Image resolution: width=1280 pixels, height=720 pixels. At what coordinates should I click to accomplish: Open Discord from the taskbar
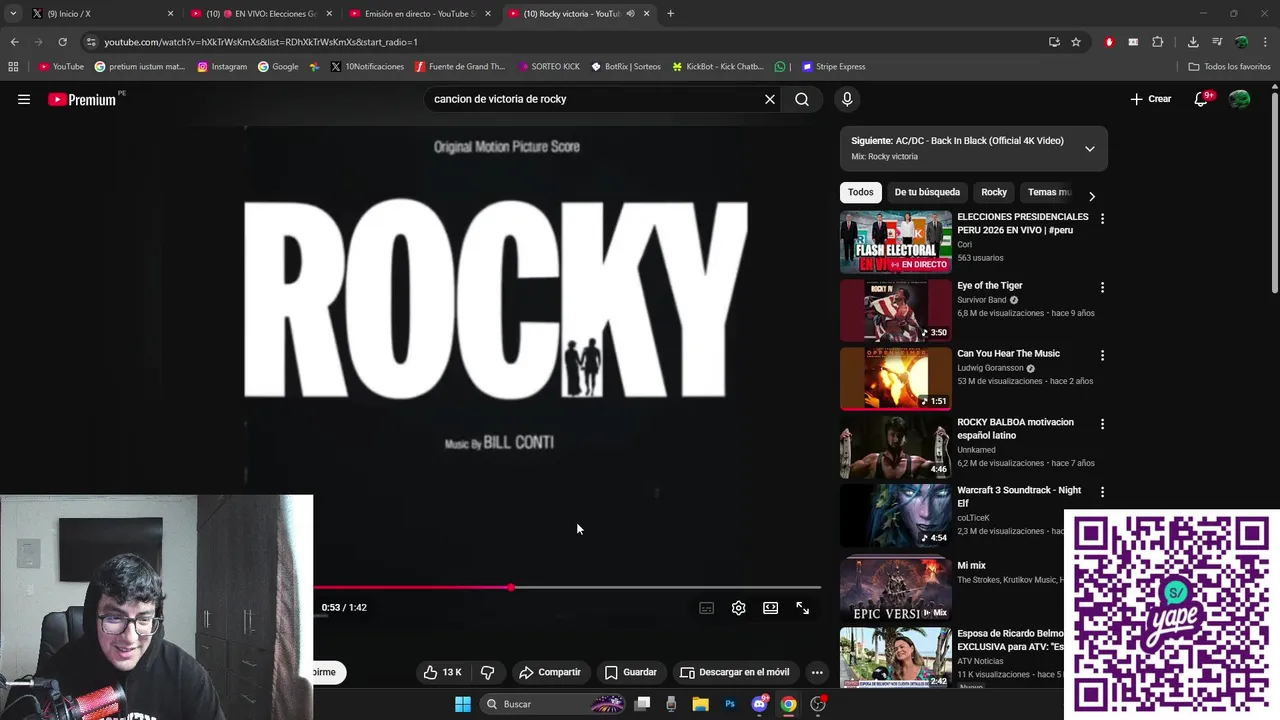click(x=759, y=704)
